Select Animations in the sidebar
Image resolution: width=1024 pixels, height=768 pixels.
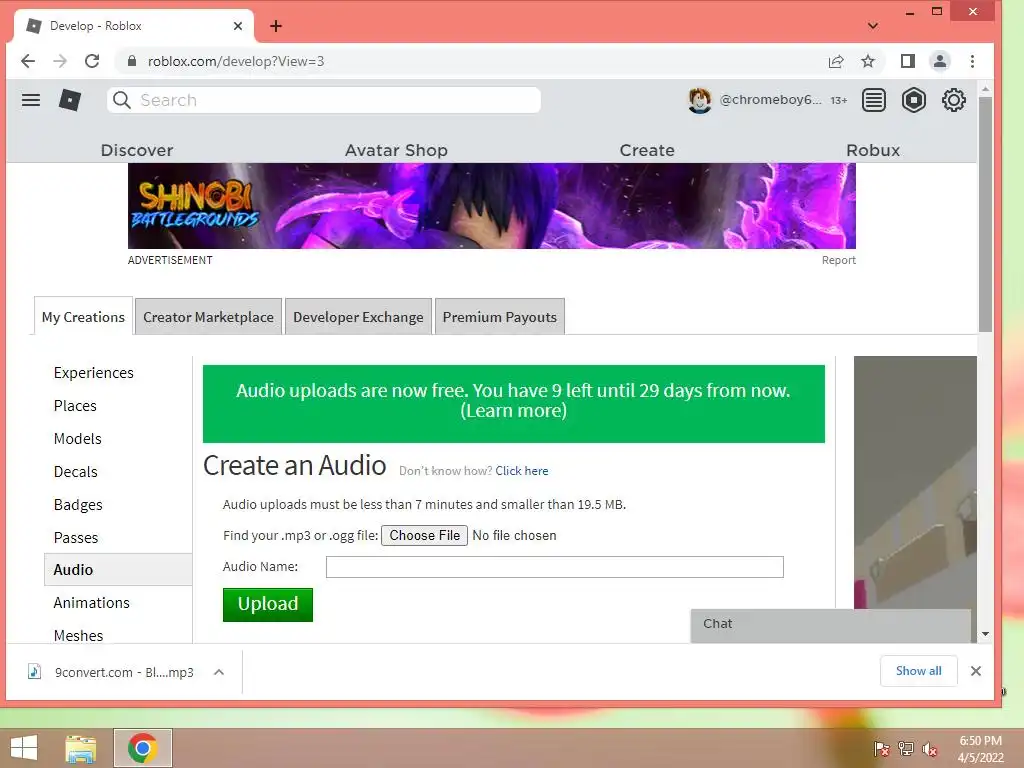click(91, 603)
